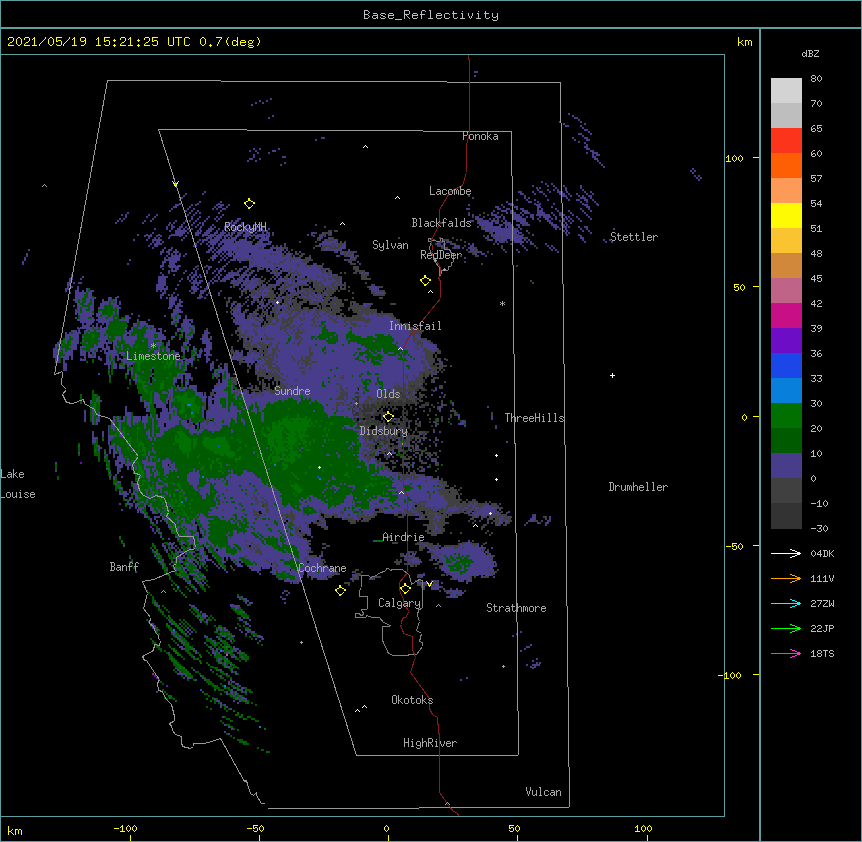The image size is (862, 842).
Task: Click the magenta 18TS arrow legend
Action: point(786,653)
